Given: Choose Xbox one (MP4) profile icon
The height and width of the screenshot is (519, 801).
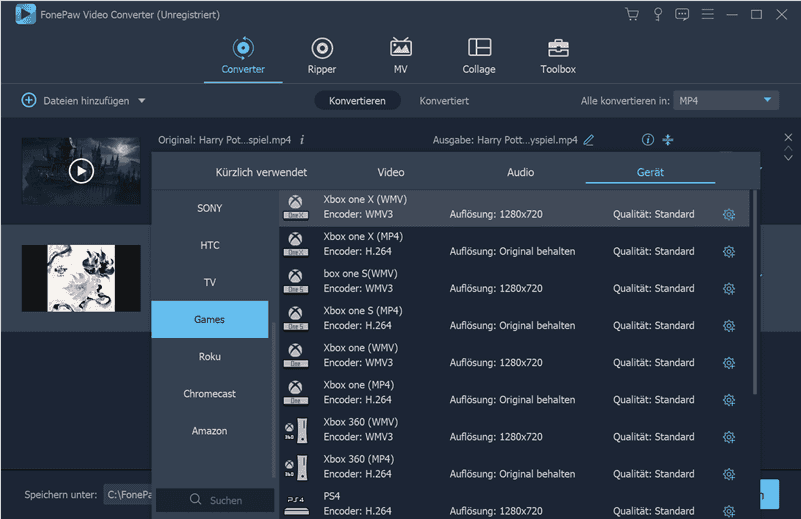Looking at the screenshot, I should 296,392.
